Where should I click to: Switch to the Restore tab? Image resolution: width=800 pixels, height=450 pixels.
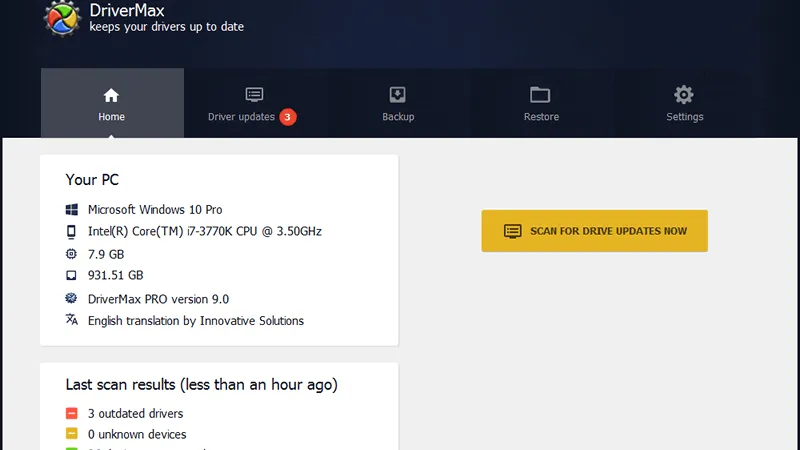[x=541, y=103]
